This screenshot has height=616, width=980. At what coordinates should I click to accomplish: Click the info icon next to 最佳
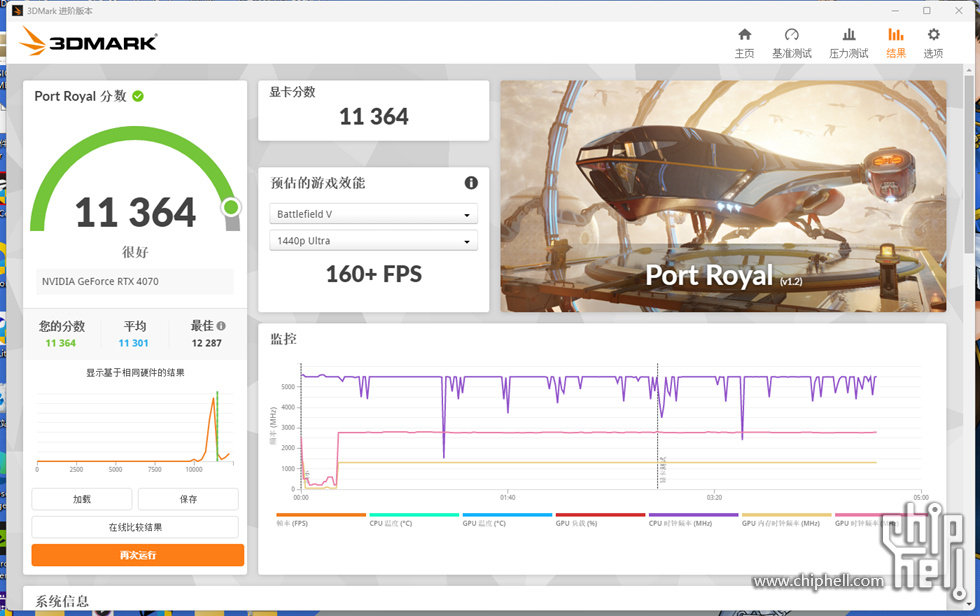(x=221, y=325)
